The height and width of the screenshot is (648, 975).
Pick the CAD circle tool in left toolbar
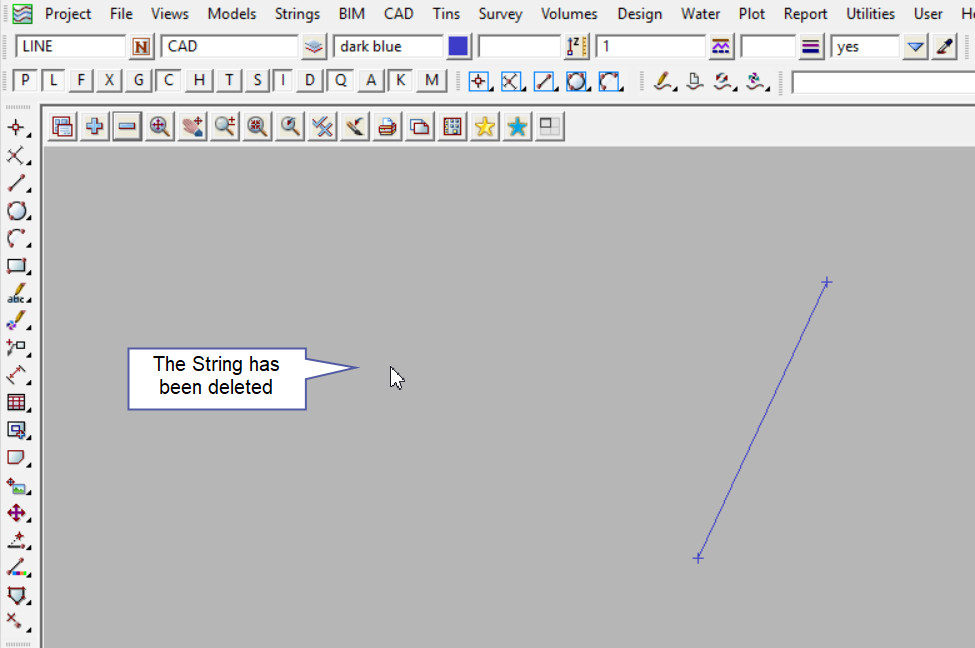(x=17, y=211)
